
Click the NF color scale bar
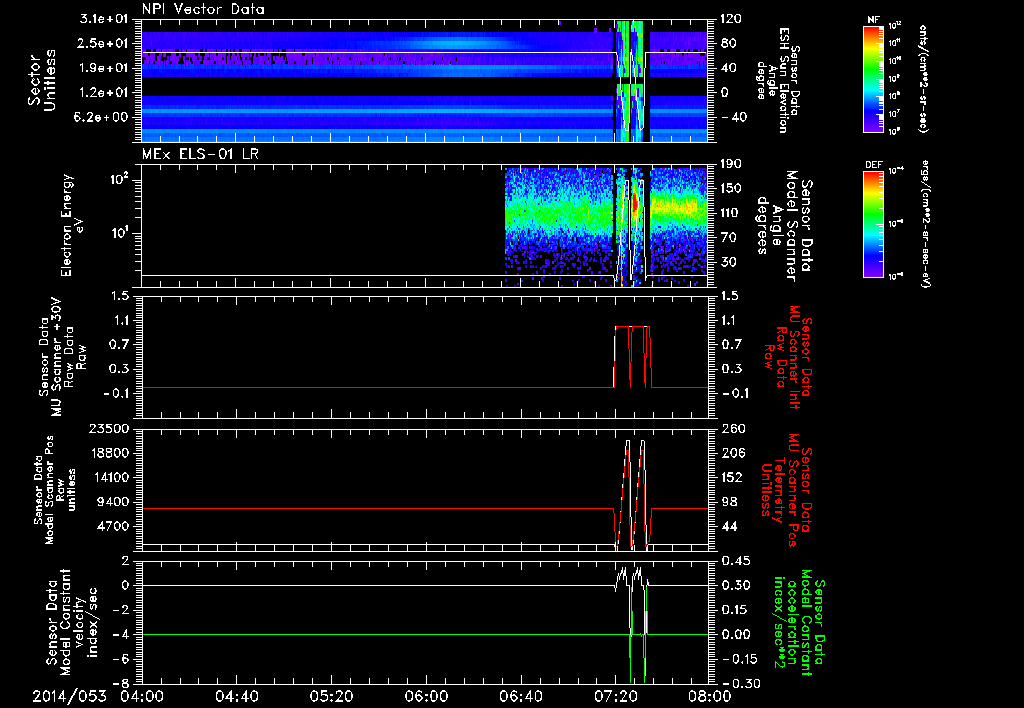[x=872, y=79]
